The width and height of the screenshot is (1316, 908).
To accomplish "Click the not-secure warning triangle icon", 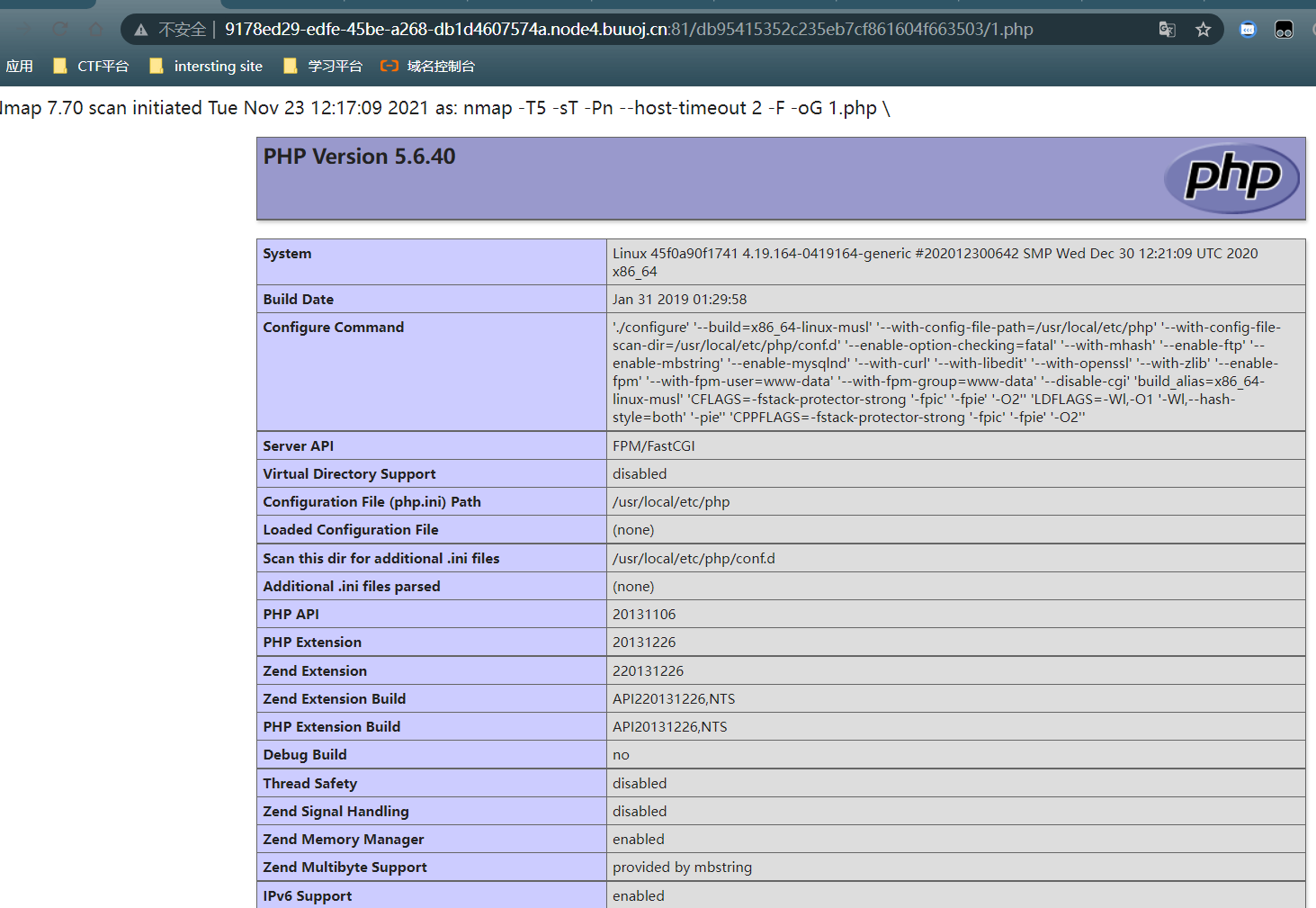I will [141, 30].
